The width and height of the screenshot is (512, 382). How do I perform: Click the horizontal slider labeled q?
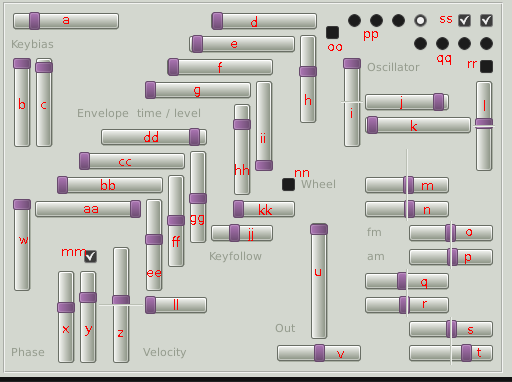tap(407, 281)
